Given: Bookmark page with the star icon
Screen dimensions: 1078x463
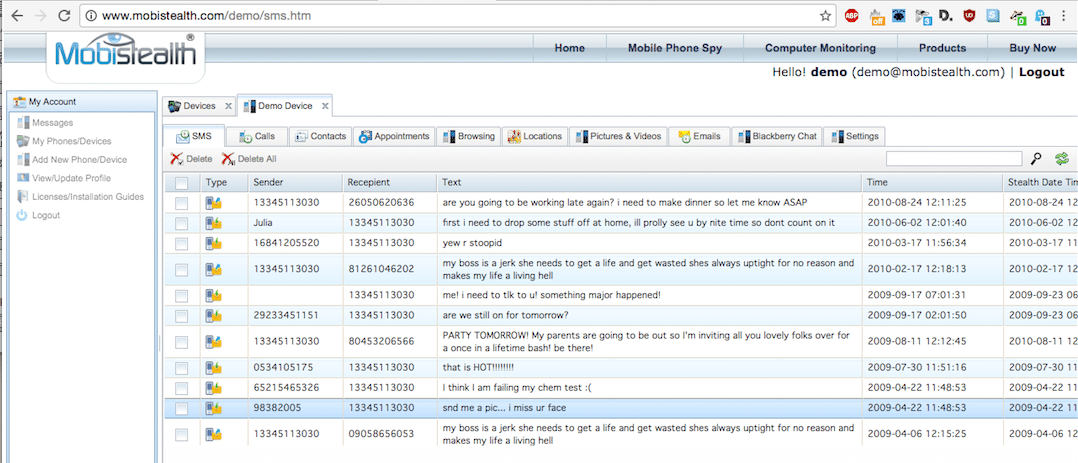Looking at the screenshot, I should click(825, 16).
